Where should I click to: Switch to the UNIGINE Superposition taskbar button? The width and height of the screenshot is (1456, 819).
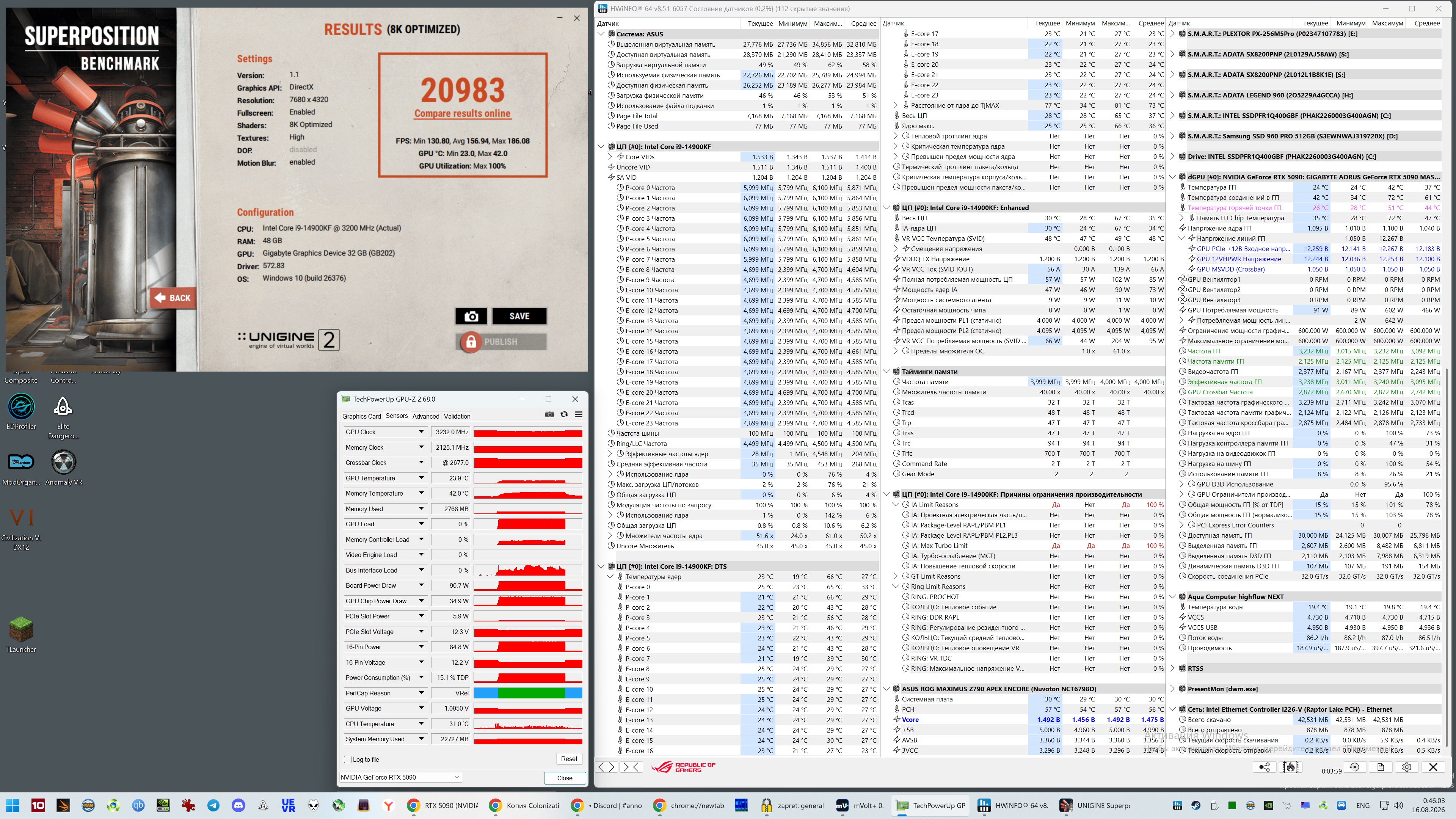1095,805
